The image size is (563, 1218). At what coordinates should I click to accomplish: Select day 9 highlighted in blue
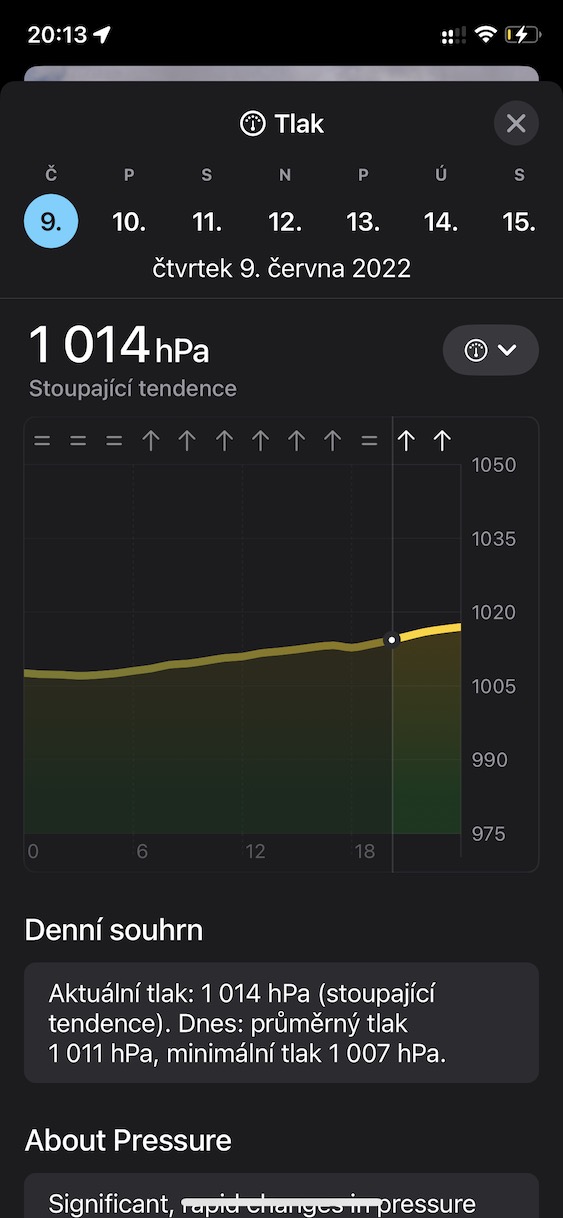click(x=51, y=221)
